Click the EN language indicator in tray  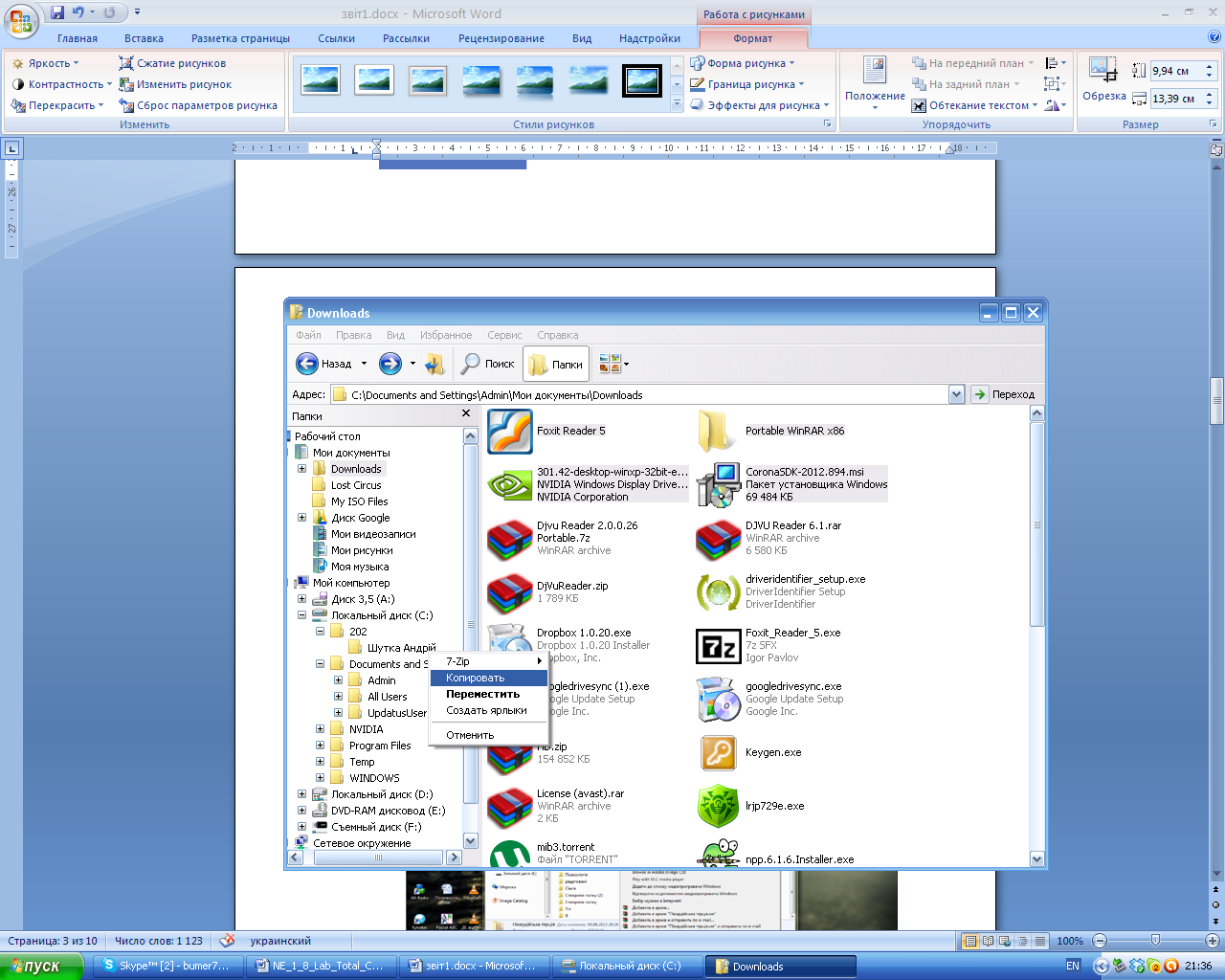point(1072,966)
